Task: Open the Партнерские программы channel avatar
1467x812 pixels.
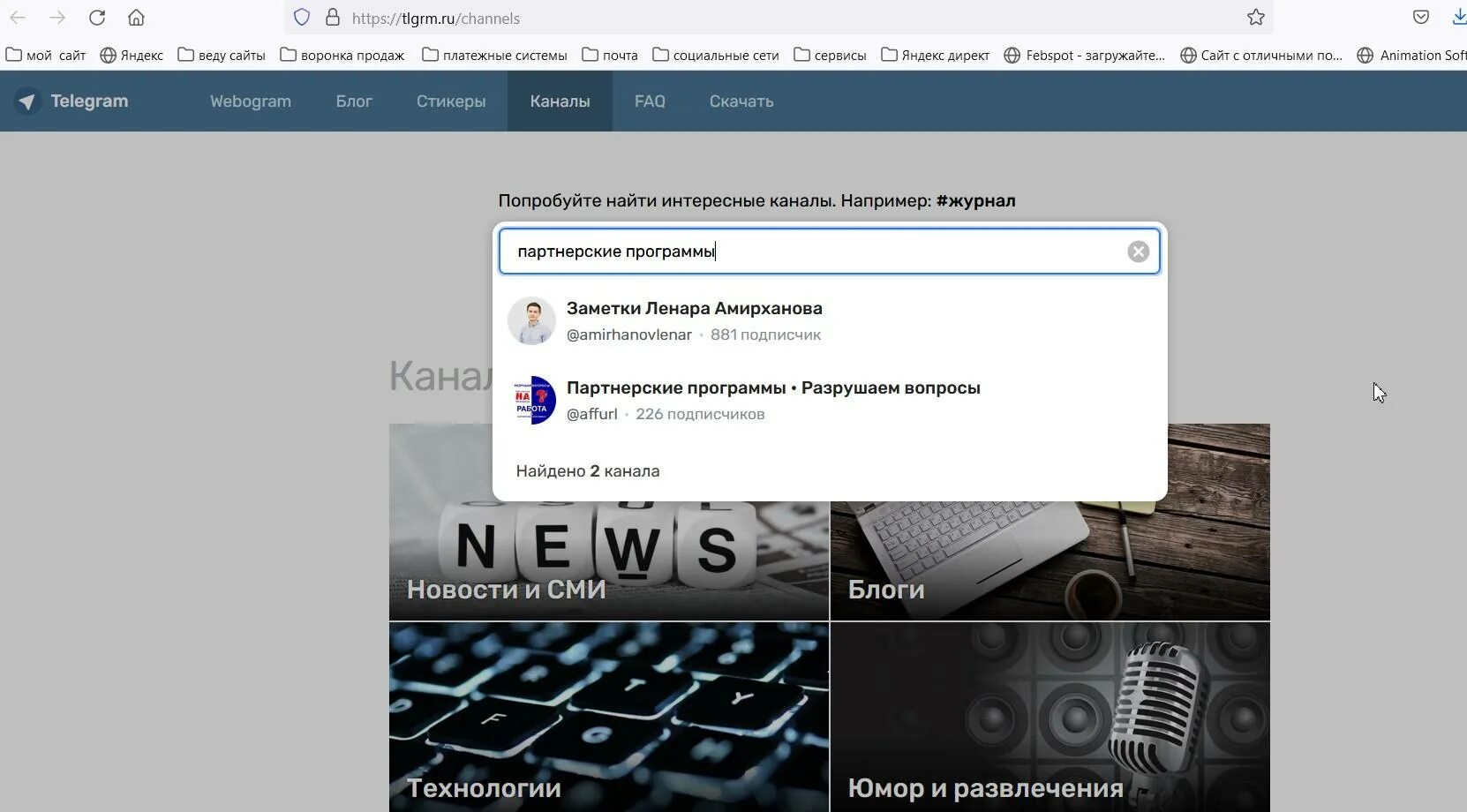Action: tap(531, 401)
